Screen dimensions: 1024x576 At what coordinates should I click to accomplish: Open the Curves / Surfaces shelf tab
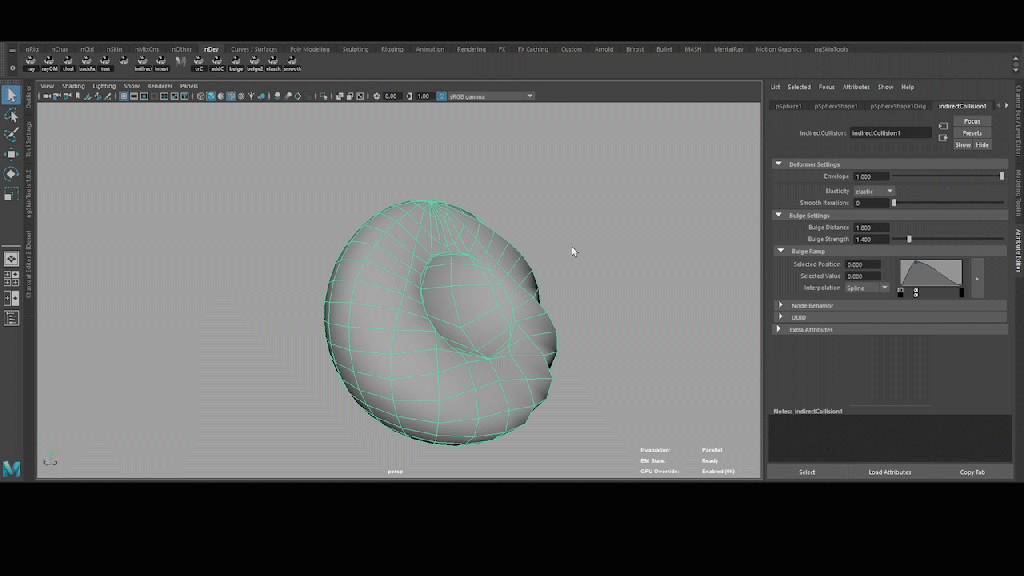254,49
